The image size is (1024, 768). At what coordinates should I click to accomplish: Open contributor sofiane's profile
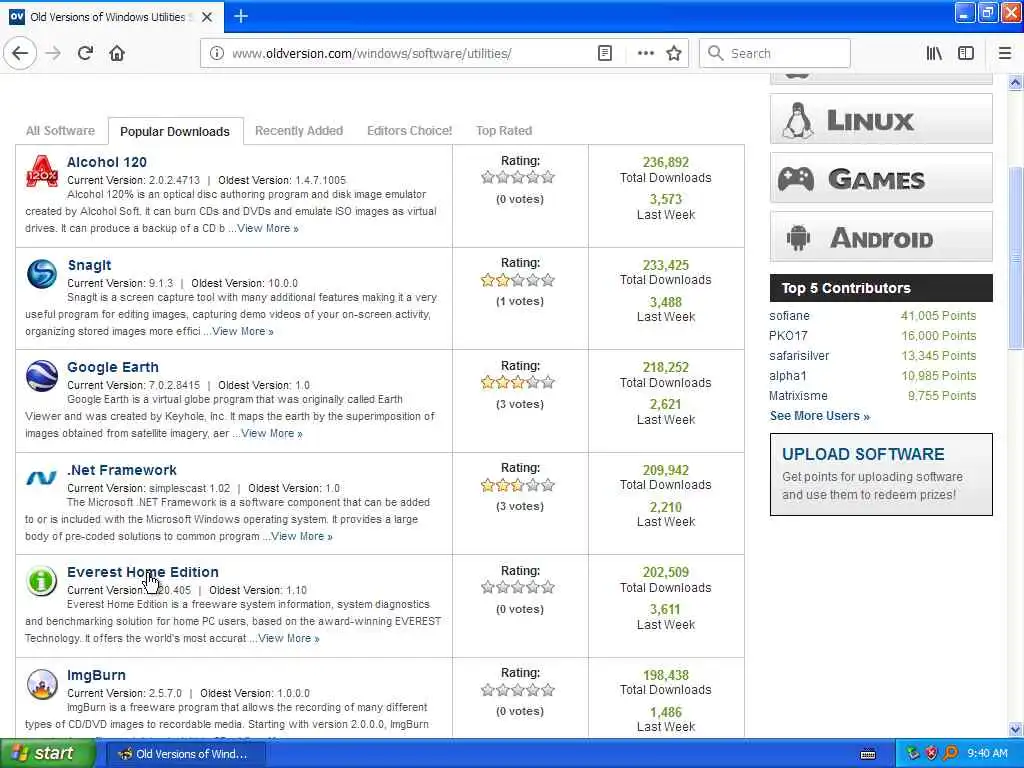pyautogui.click(x=789, y=315)
